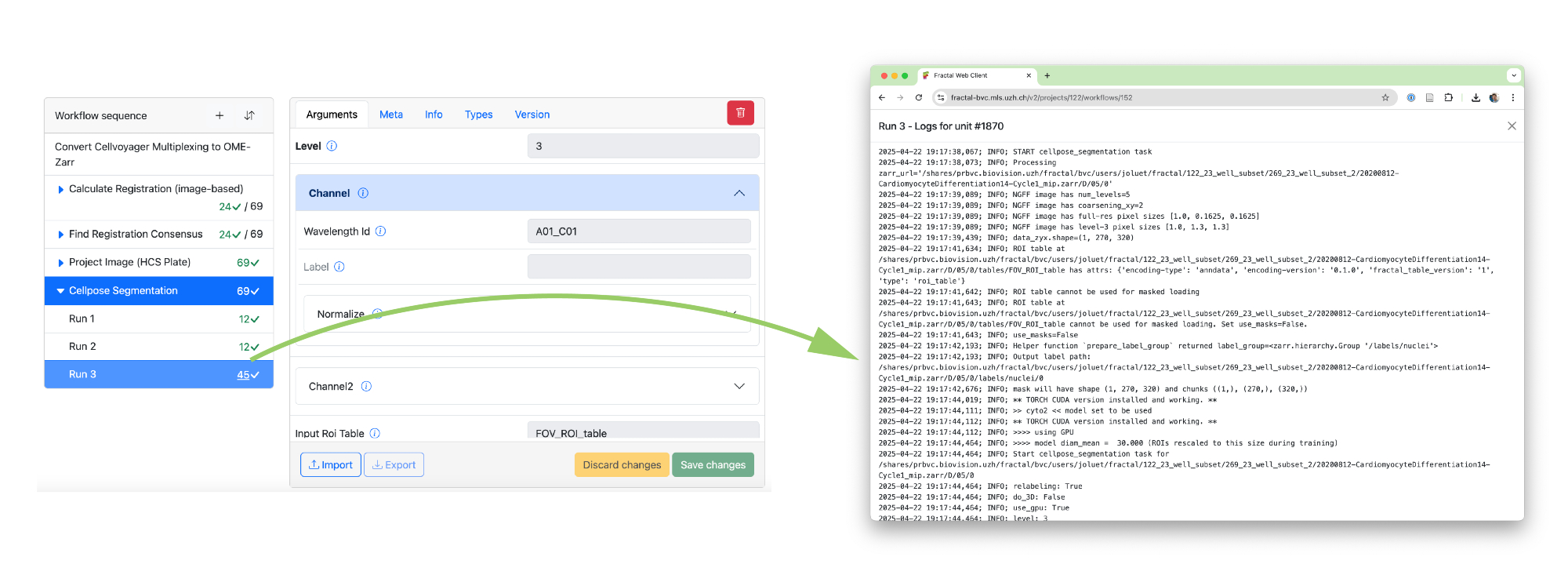Click the reorder workflow arrows icon
Viewport: 1568px width, 586px height.
point(249,116)
